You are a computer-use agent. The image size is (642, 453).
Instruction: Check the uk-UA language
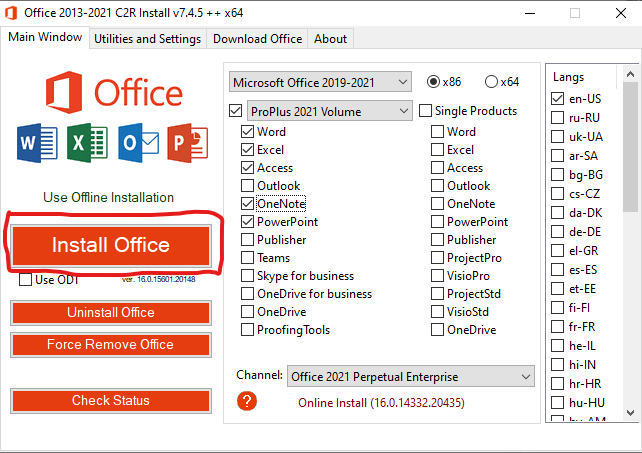[x=557, y=136]
